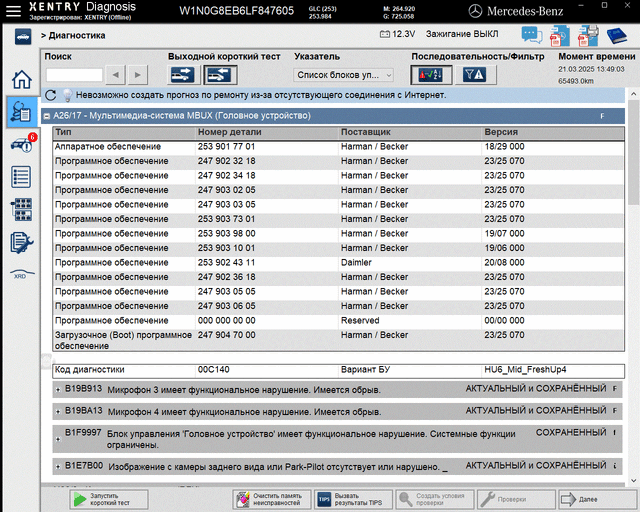
Task: Open the checklist sidebar icon
Action: (21, 177)
